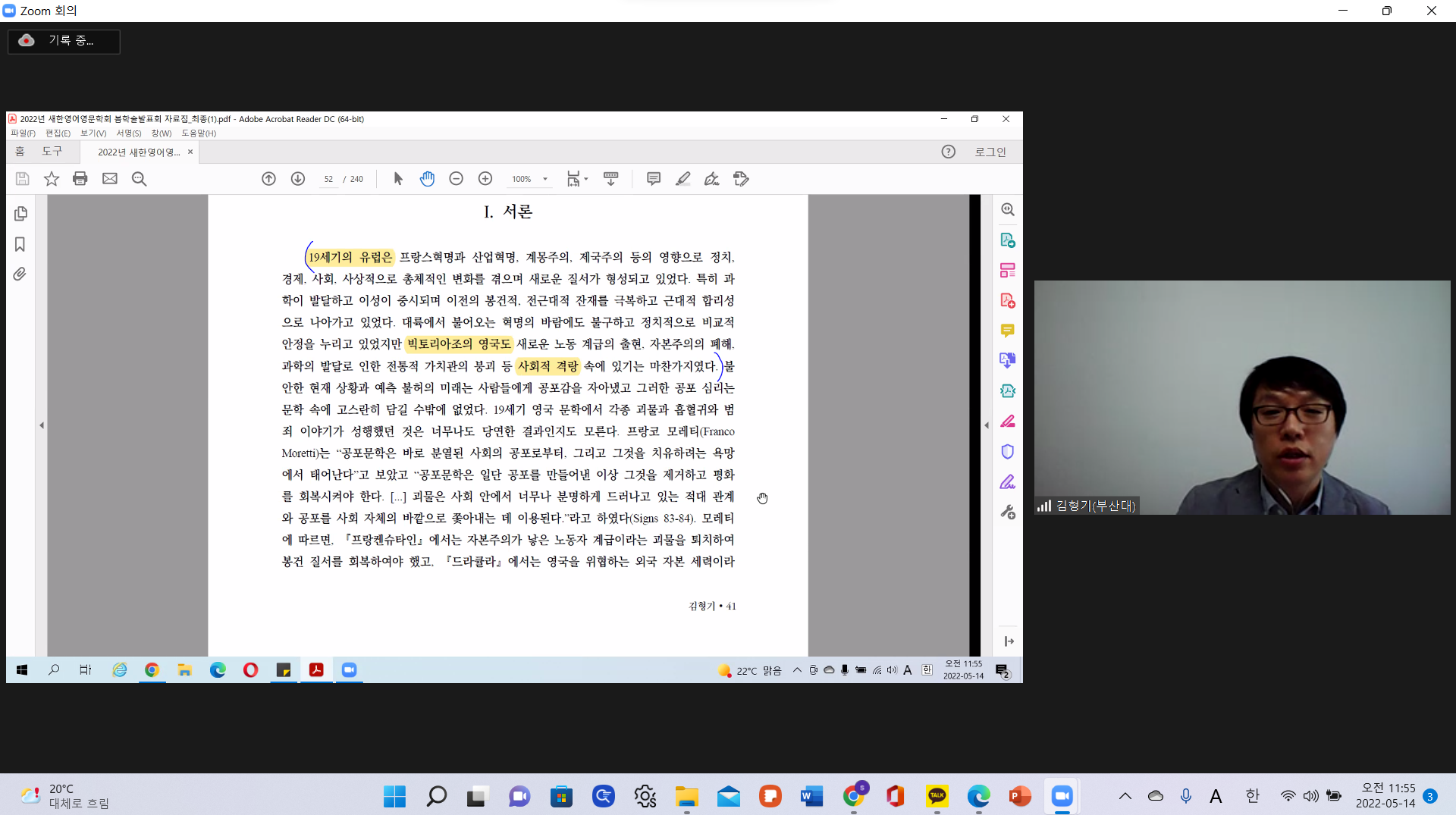Click the highlighter pen tool
The image size is (1456, 815).
click(x=682, y=179)
